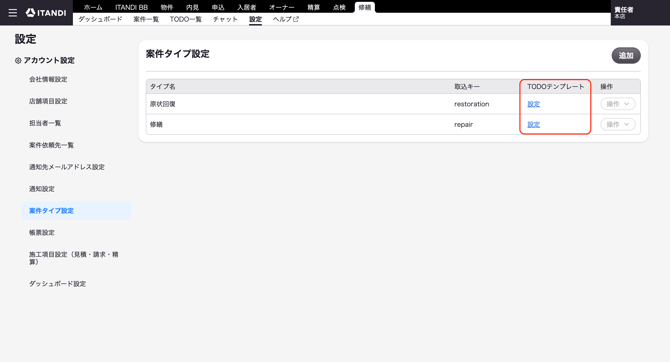Viewport: 670px width, 362px height.
Task: Open 設定 link for 原状回復 row
Action: click(x=533, y=104)
